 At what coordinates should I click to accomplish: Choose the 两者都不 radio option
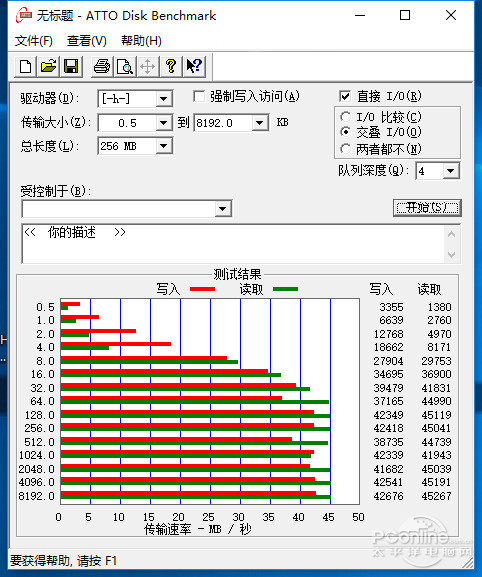tap(345, 149)
